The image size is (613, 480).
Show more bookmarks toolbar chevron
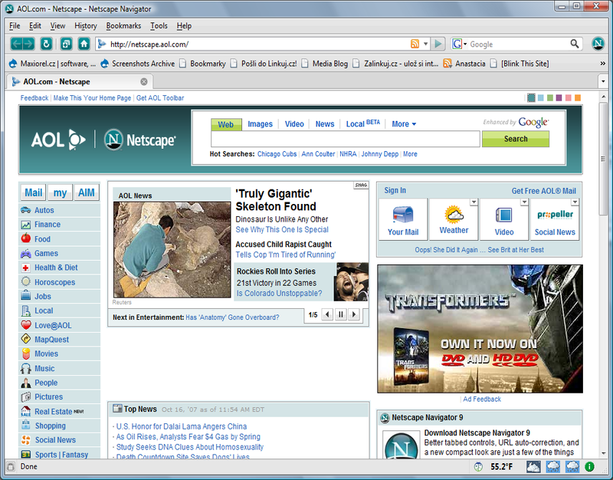pyautogui.click(x=602, y=63)
